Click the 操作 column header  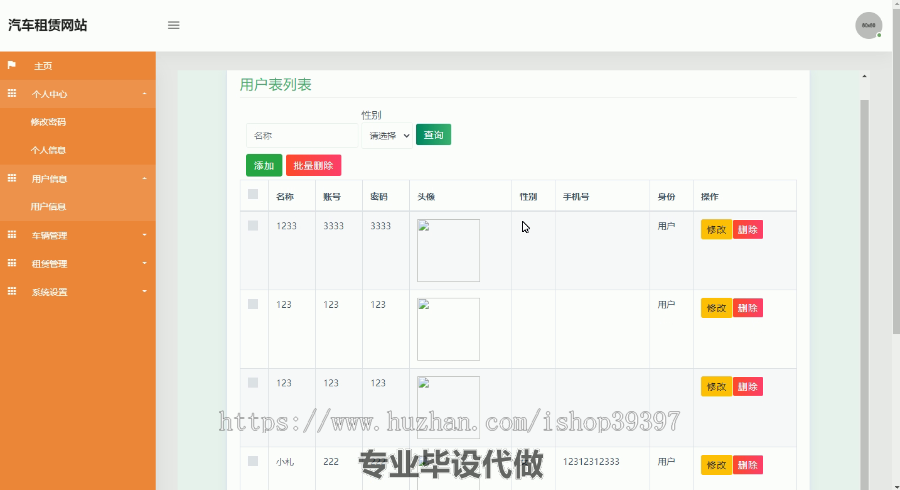coord(709,196)
